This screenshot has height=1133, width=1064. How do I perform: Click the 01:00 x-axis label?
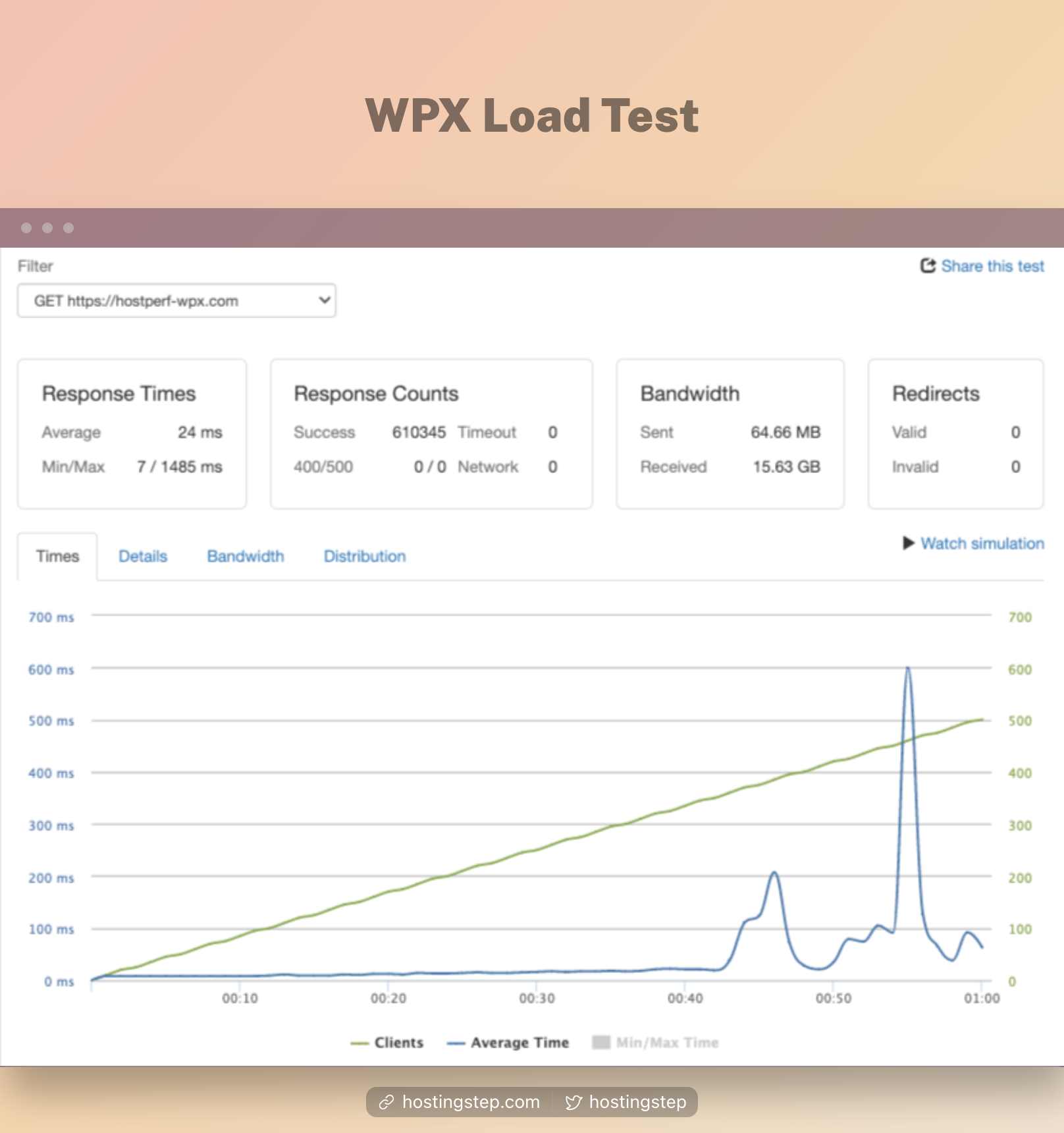[982, 999]
